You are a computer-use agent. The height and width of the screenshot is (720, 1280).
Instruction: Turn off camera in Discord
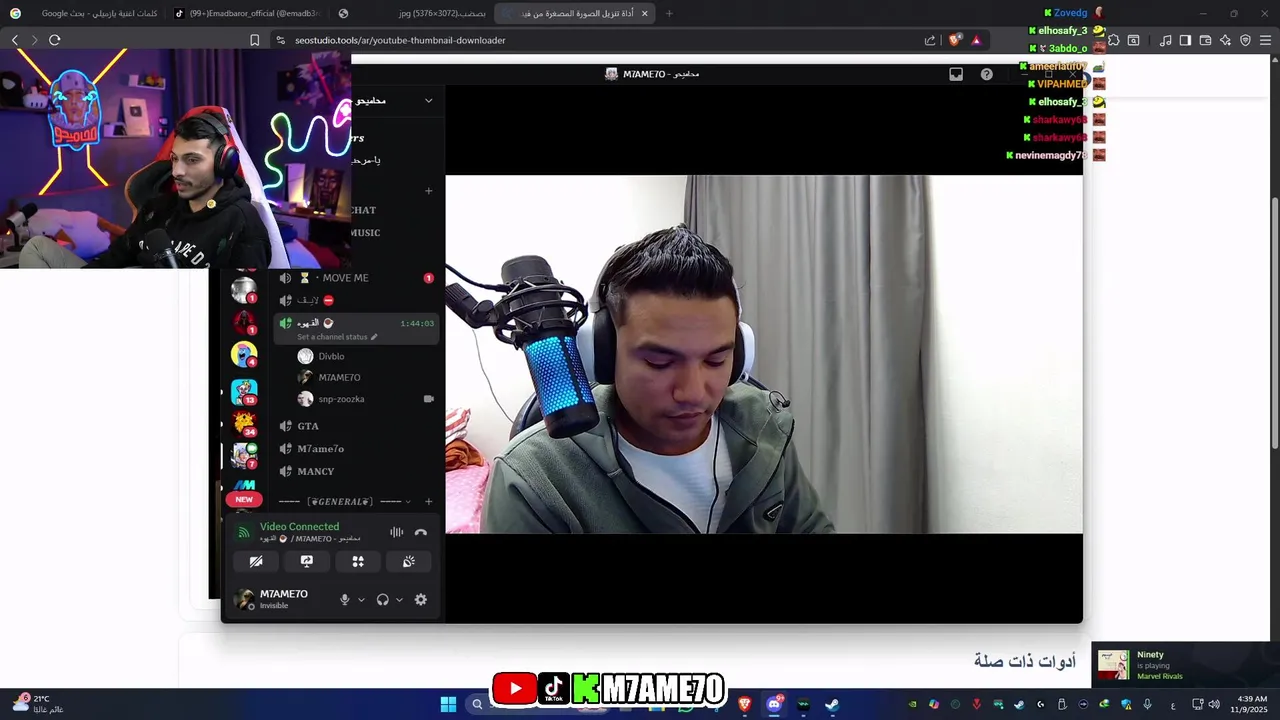coord(256,562)
